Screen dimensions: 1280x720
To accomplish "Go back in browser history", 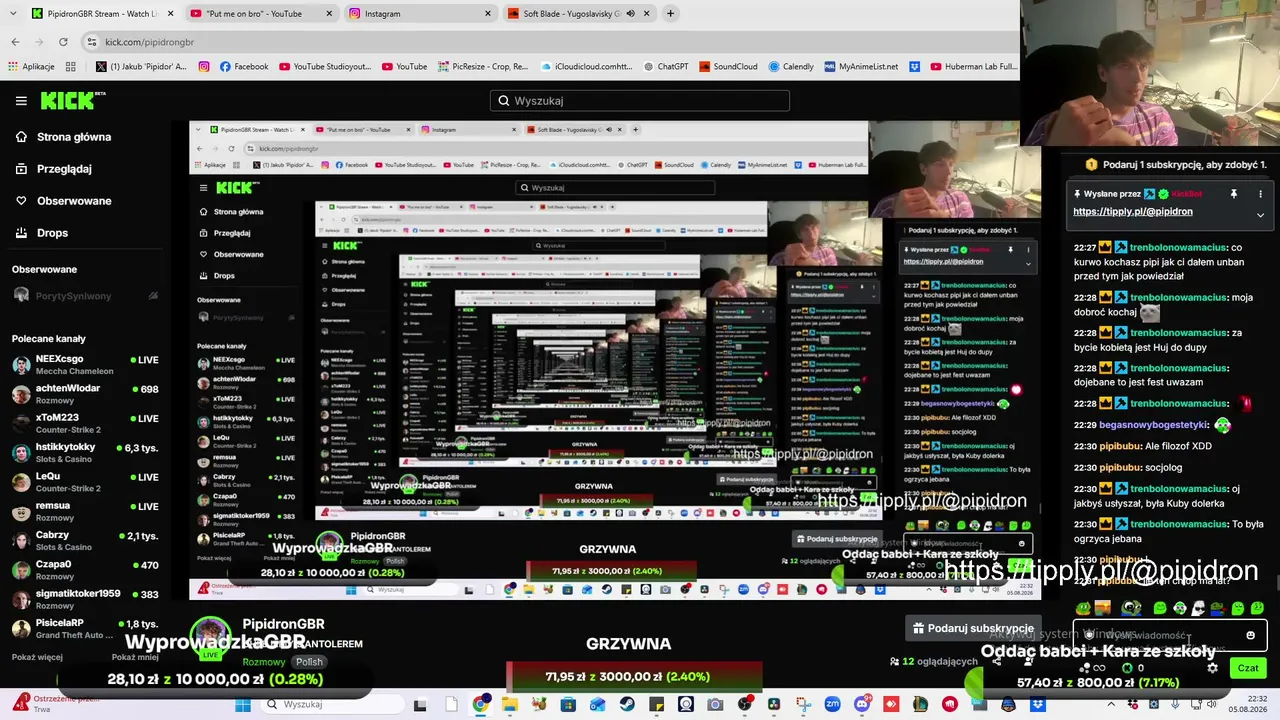I will pos(15,42).
